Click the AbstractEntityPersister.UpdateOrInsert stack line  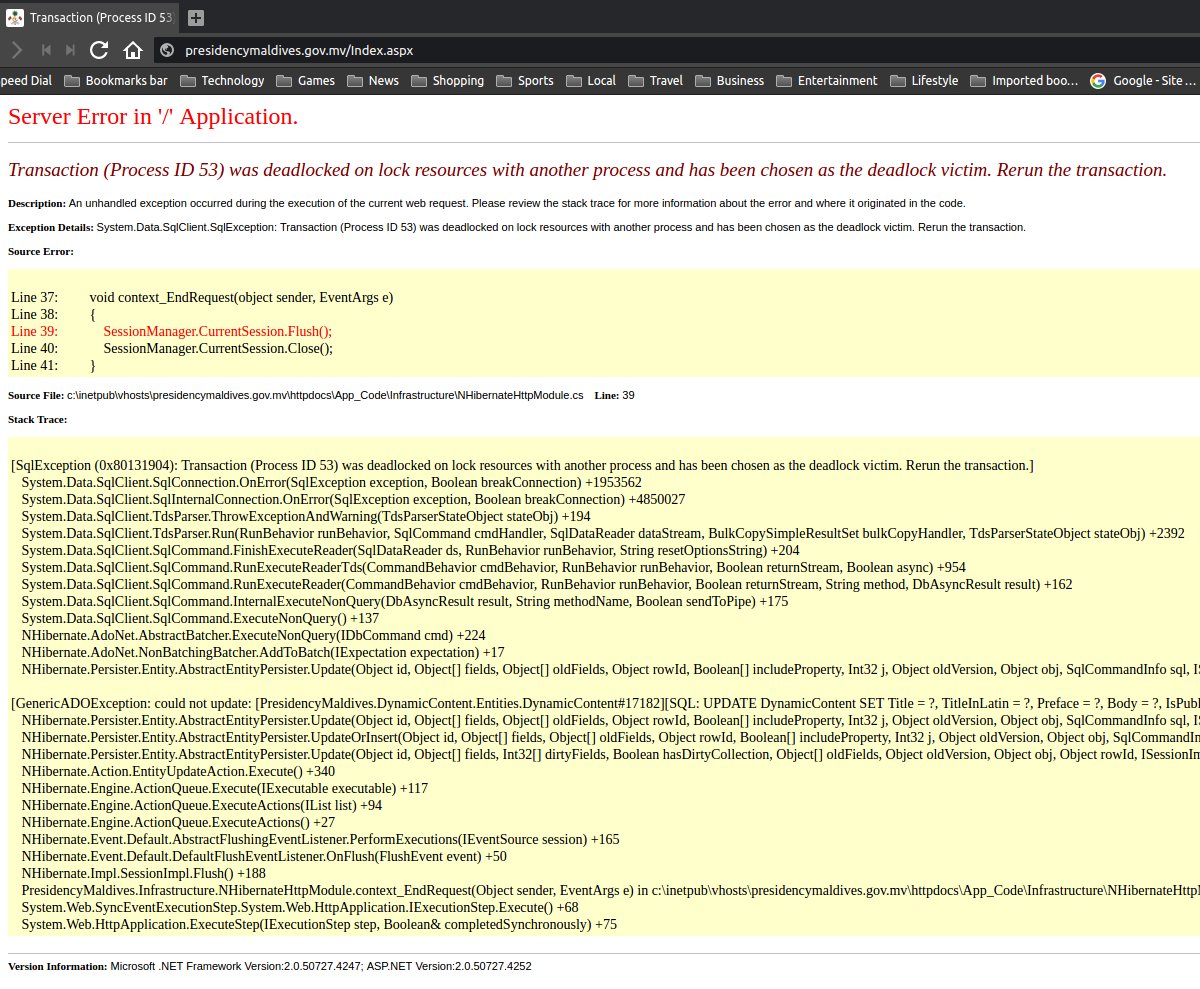(610, 737)
